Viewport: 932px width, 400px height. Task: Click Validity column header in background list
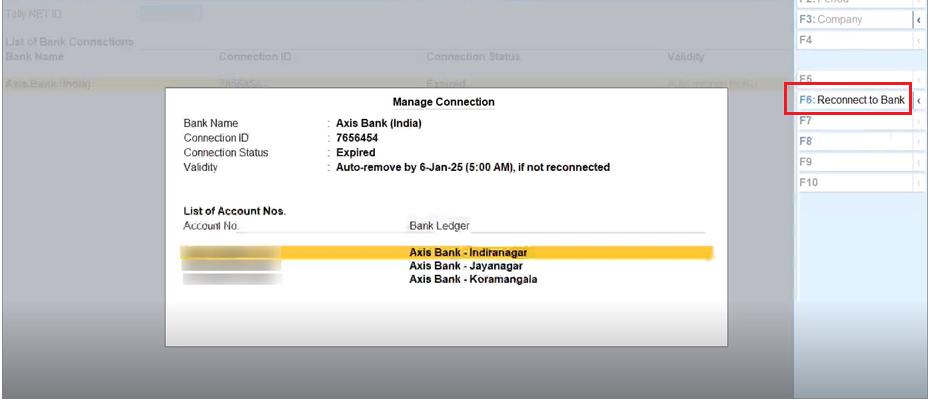pos(686,57)
